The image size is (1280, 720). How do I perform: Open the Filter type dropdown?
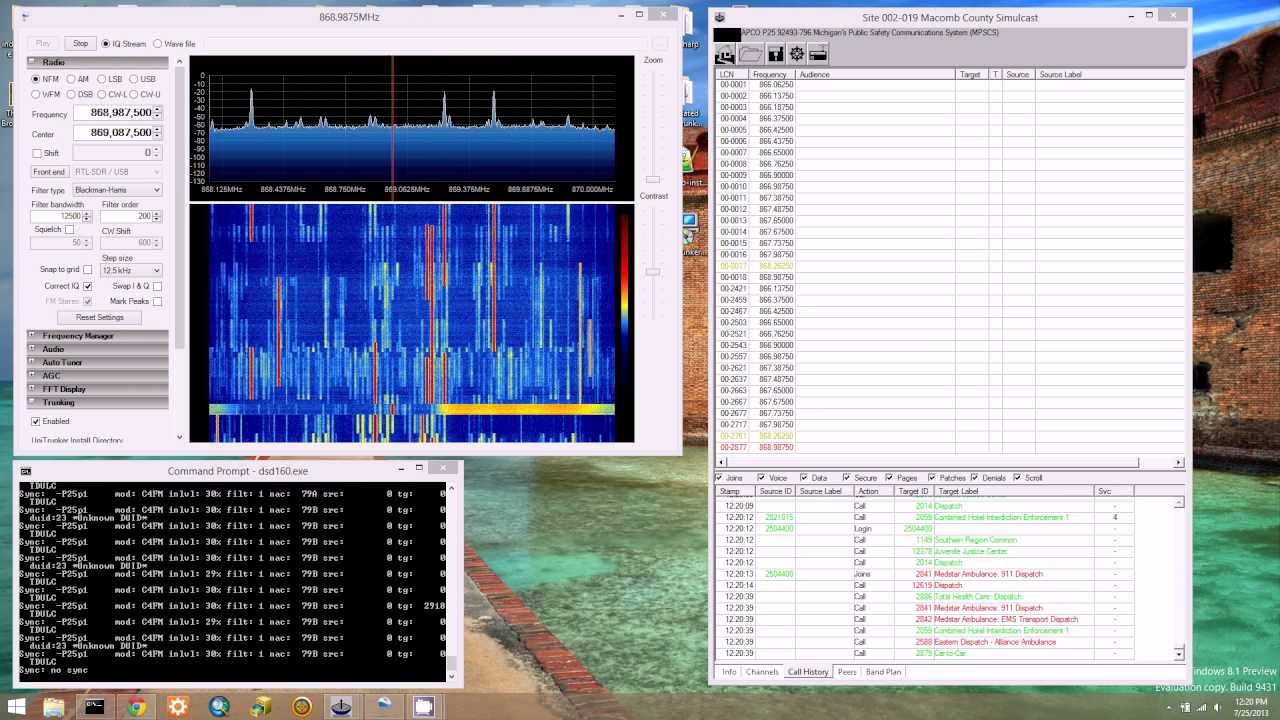115,190
